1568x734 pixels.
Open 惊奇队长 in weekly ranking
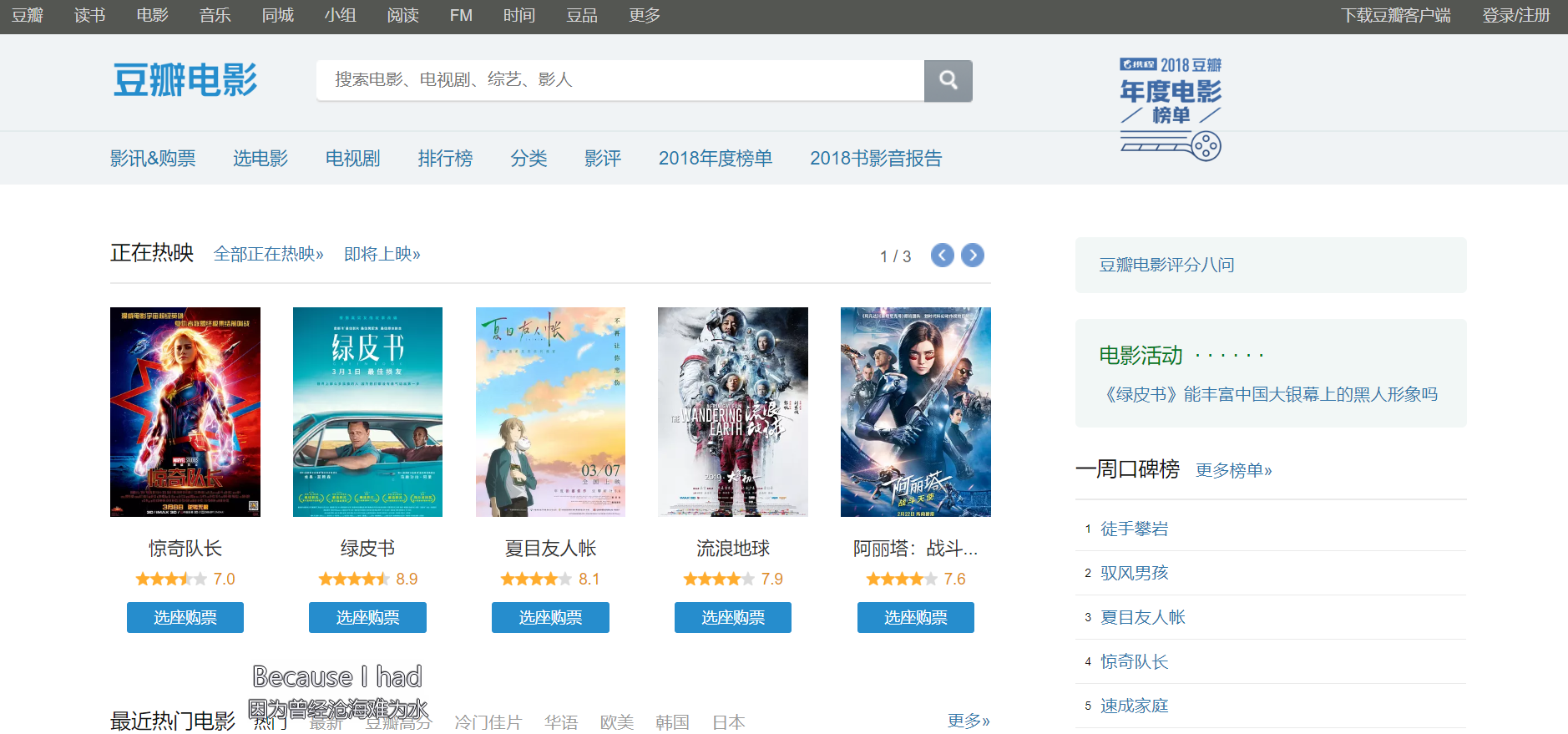tap(1134, 661)
